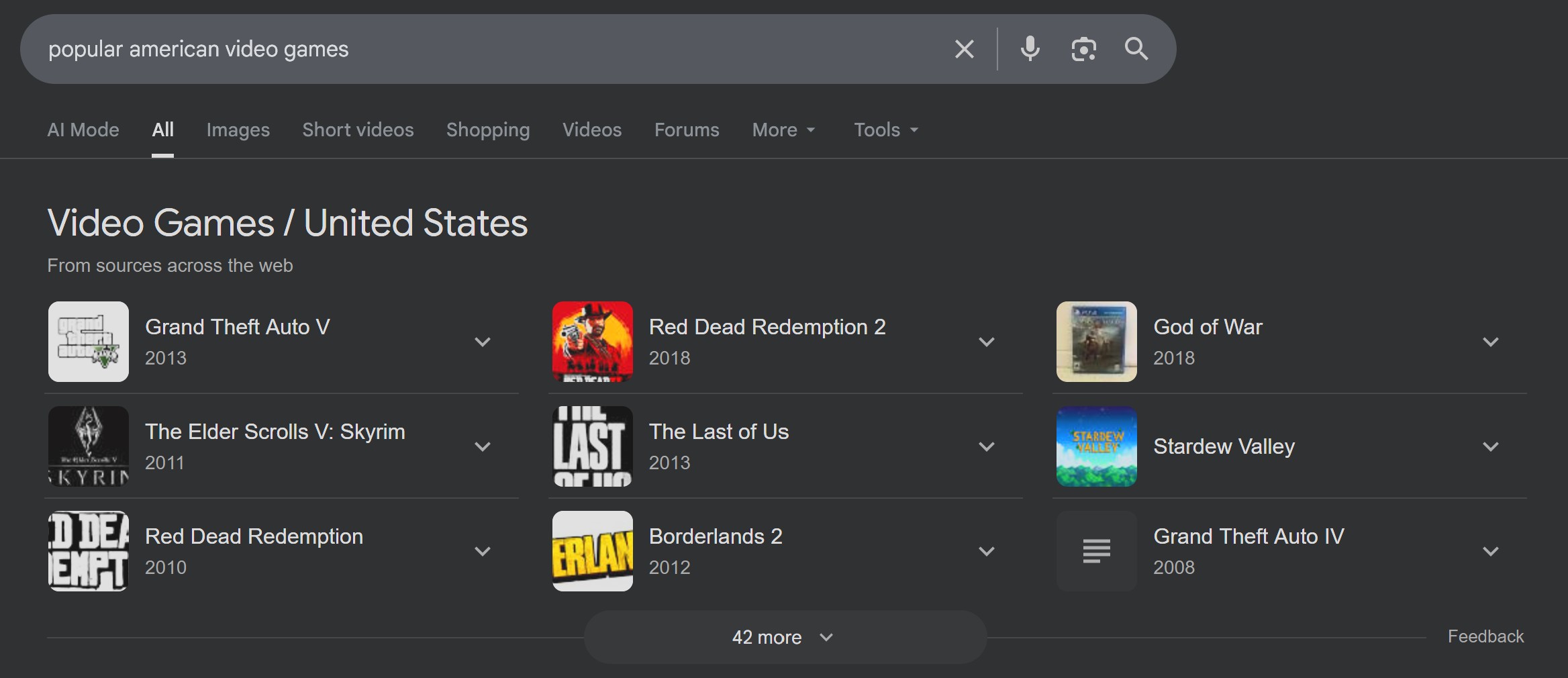Expand the Red Dead Redemption 2 chevron
Screen dimensions: 1568x678
987,342
